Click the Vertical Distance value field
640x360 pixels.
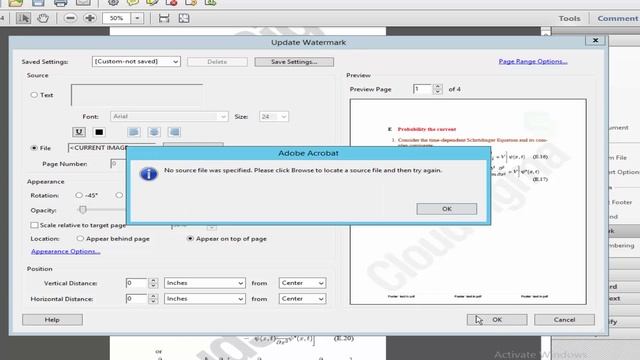click(x=137, y=283)
